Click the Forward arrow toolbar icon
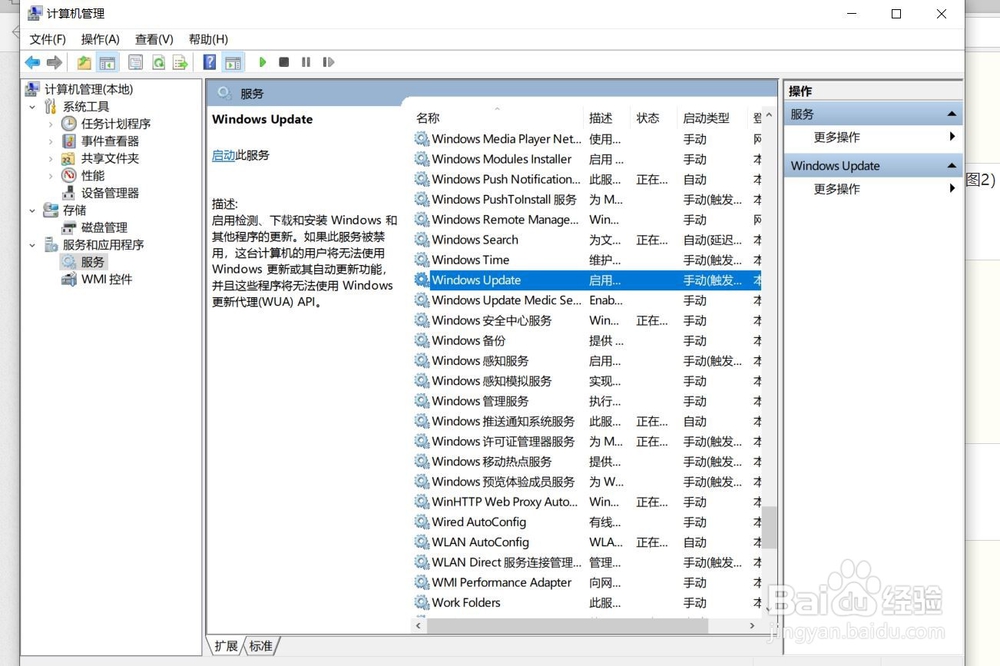Image resolution: width=1000 pixels, height=666 pixels. pos(54,62)
